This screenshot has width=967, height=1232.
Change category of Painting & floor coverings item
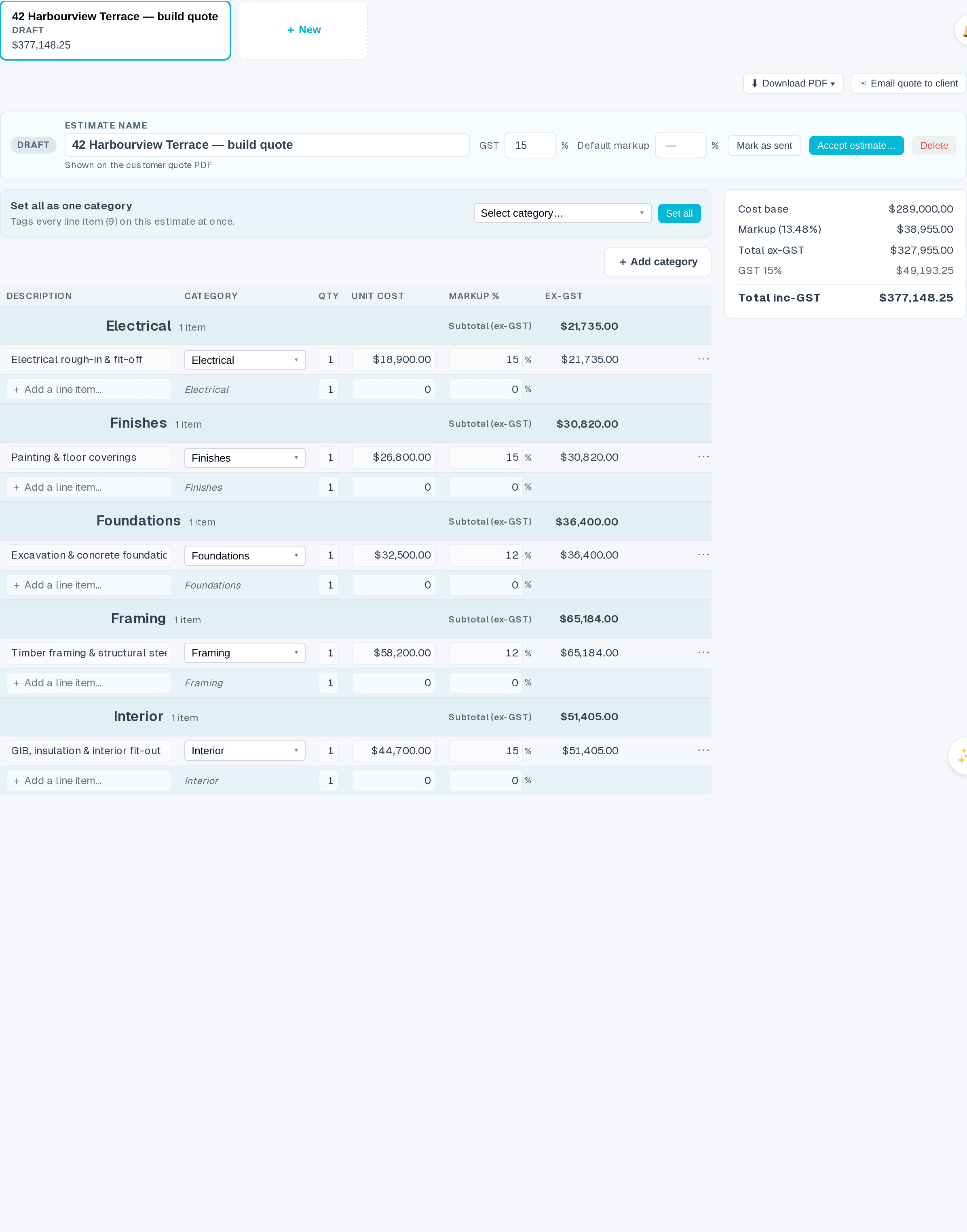point(245,458)
